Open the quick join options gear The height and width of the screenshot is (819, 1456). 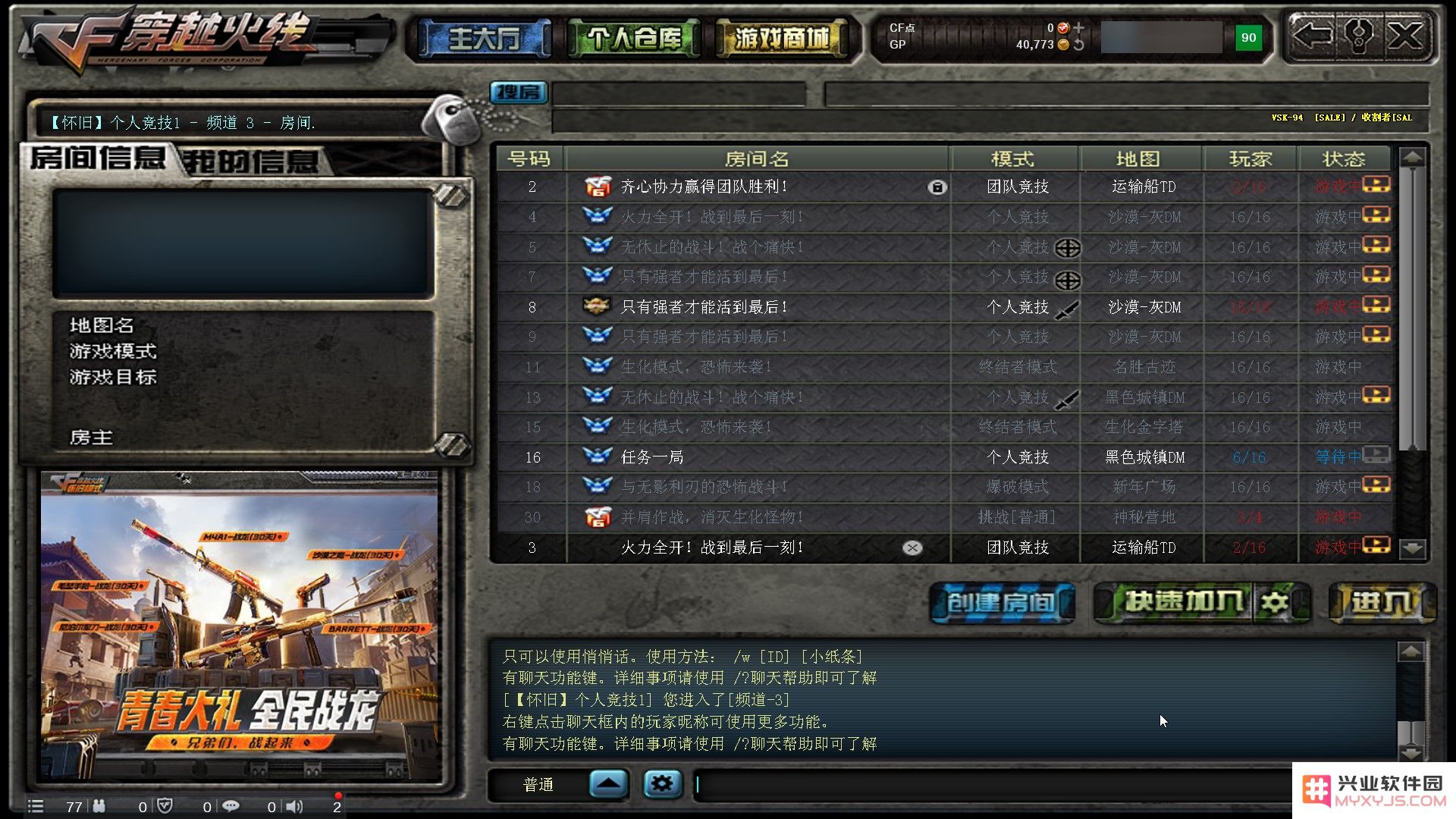tap(1276, 602)
